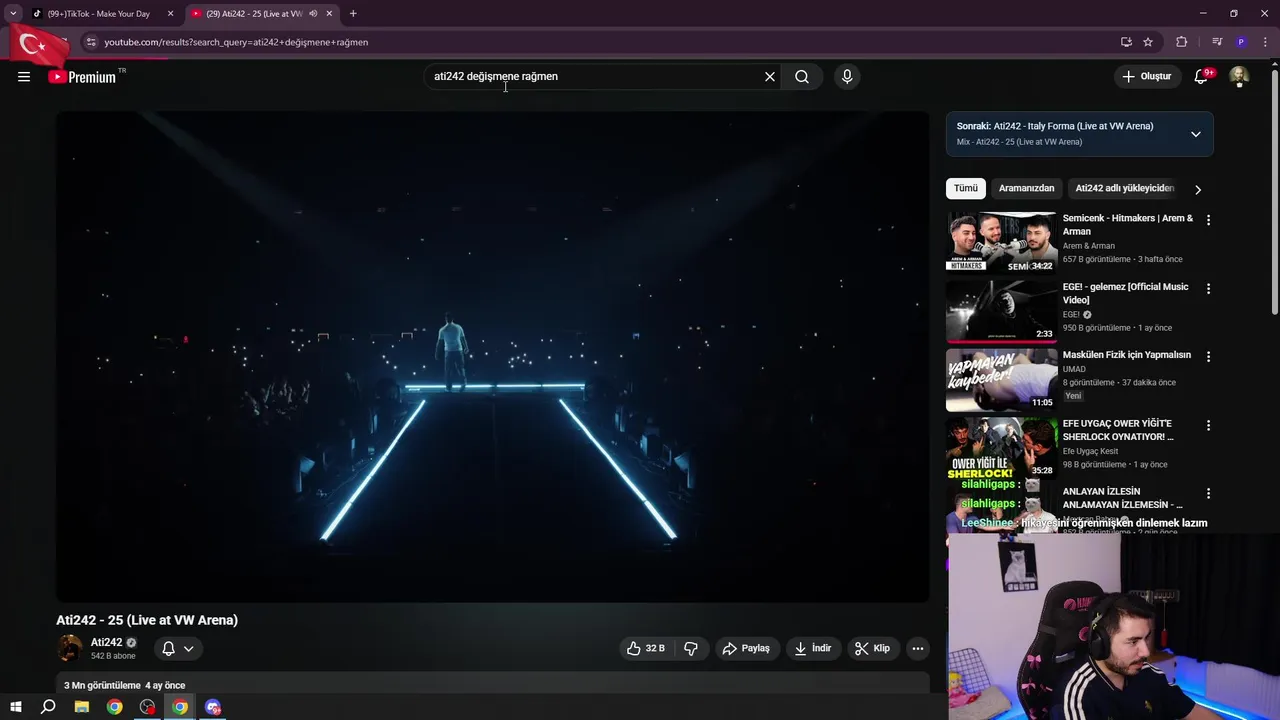Screen dimensions: 1280x720
Task: Click the video player to pause
Action: coord(492,356)
